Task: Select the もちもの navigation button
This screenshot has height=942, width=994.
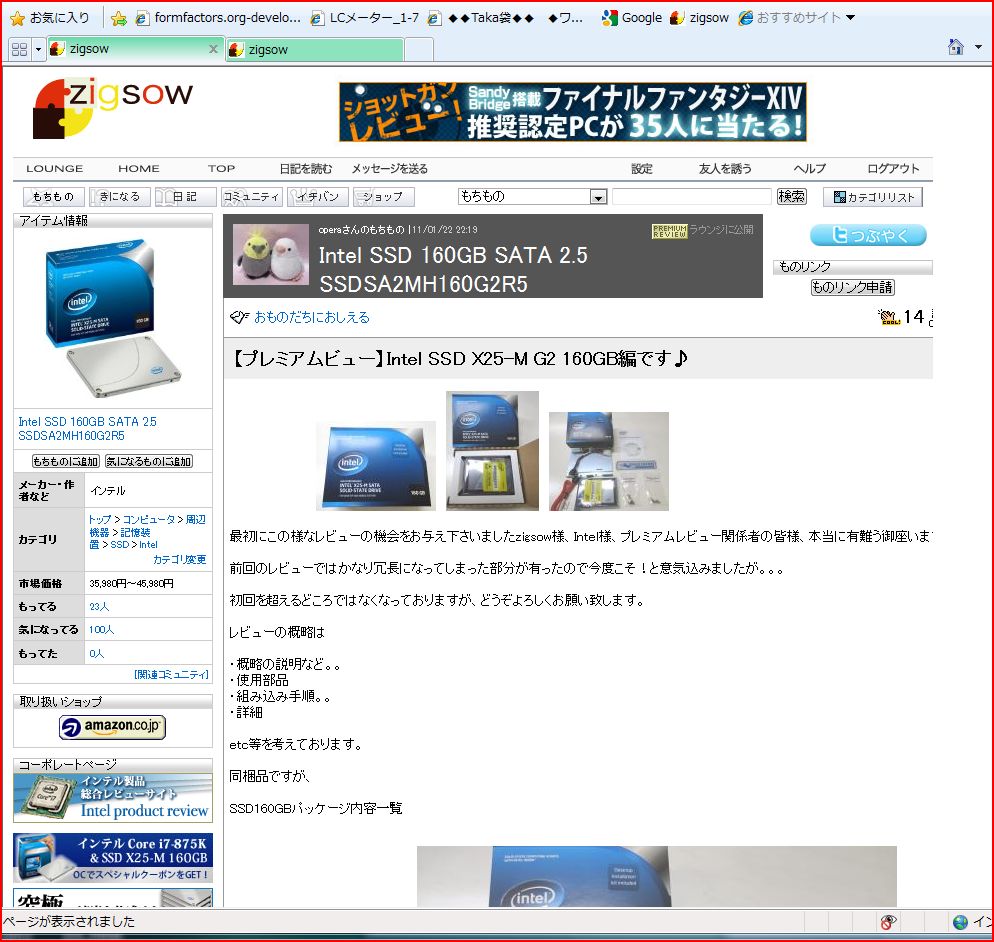Action: [x=53, y=197]
